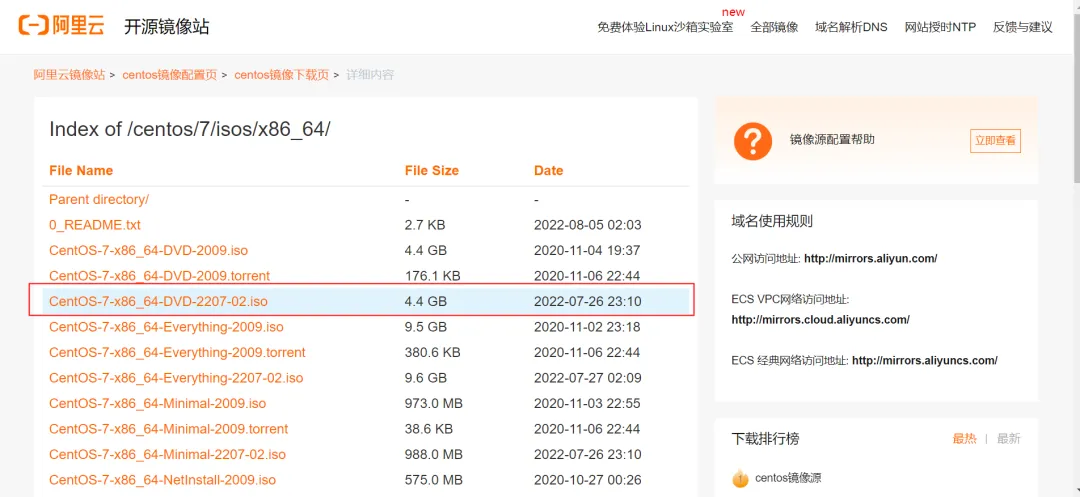Click the 镜像源配置帮助 text
Viewport: 1080px width, 497px height.
point(832,140)
